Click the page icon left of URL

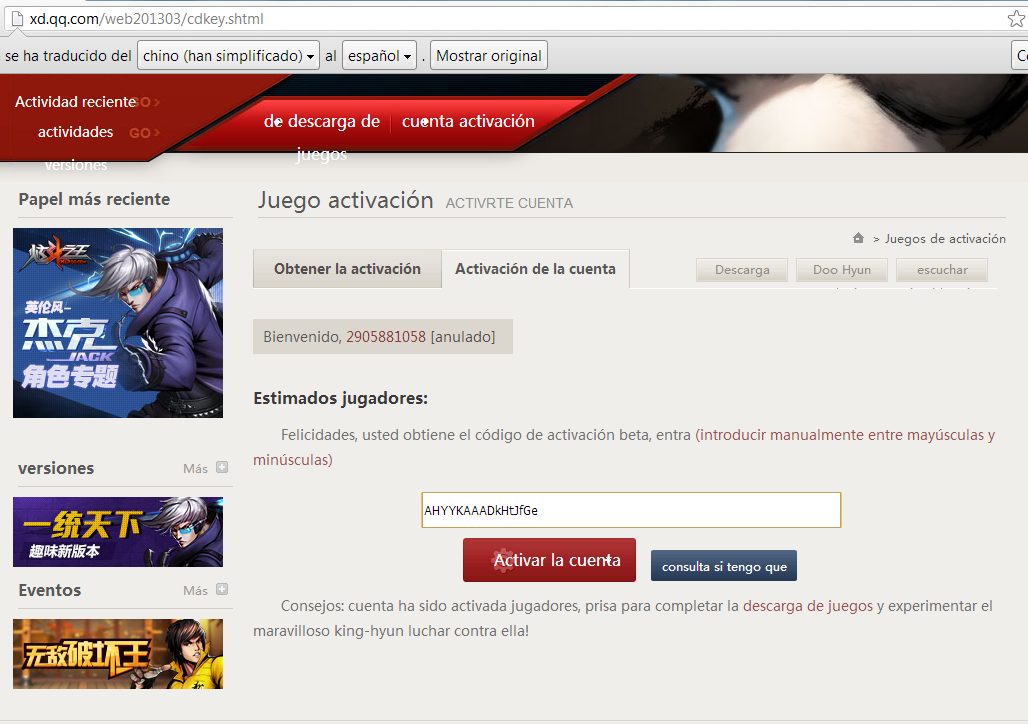[15, 19]
